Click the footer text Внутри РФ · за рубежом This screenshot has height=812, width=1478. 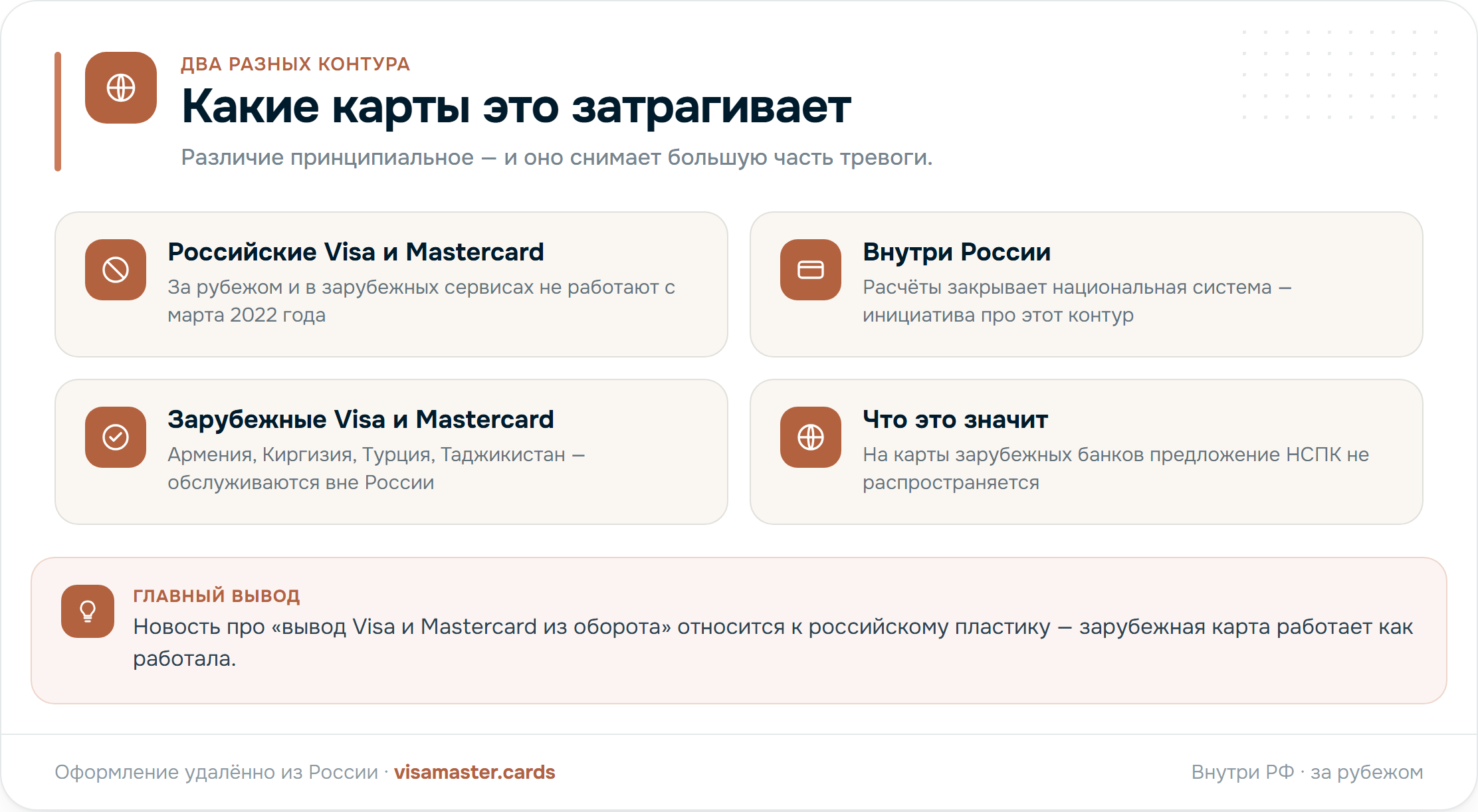point(1307,772)
